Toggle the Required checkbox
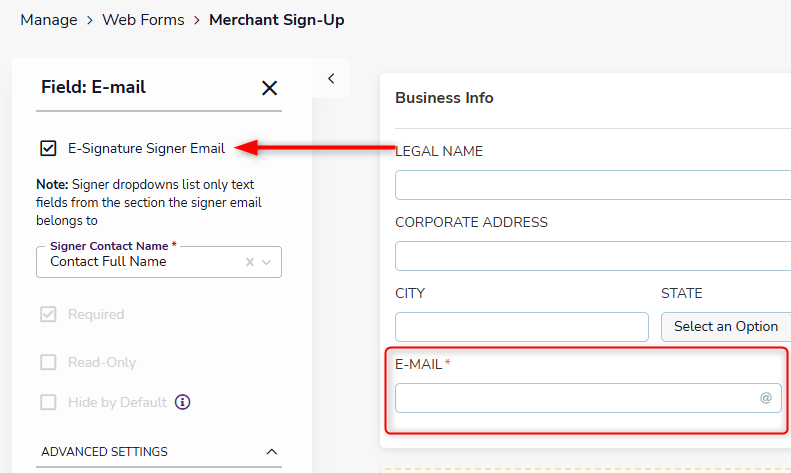791x473 pixels. (48, 314)
